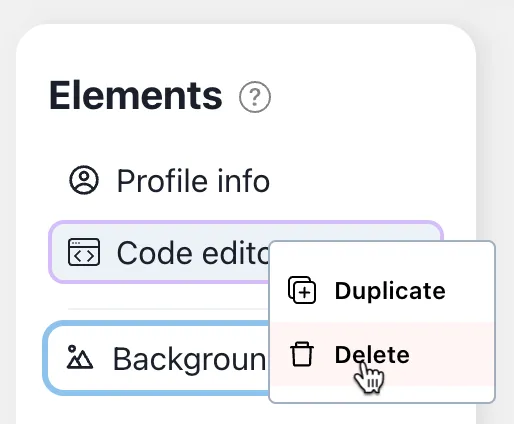514x424 pixels.
Task: Click the word Delete in the menu
Action: 372,354
